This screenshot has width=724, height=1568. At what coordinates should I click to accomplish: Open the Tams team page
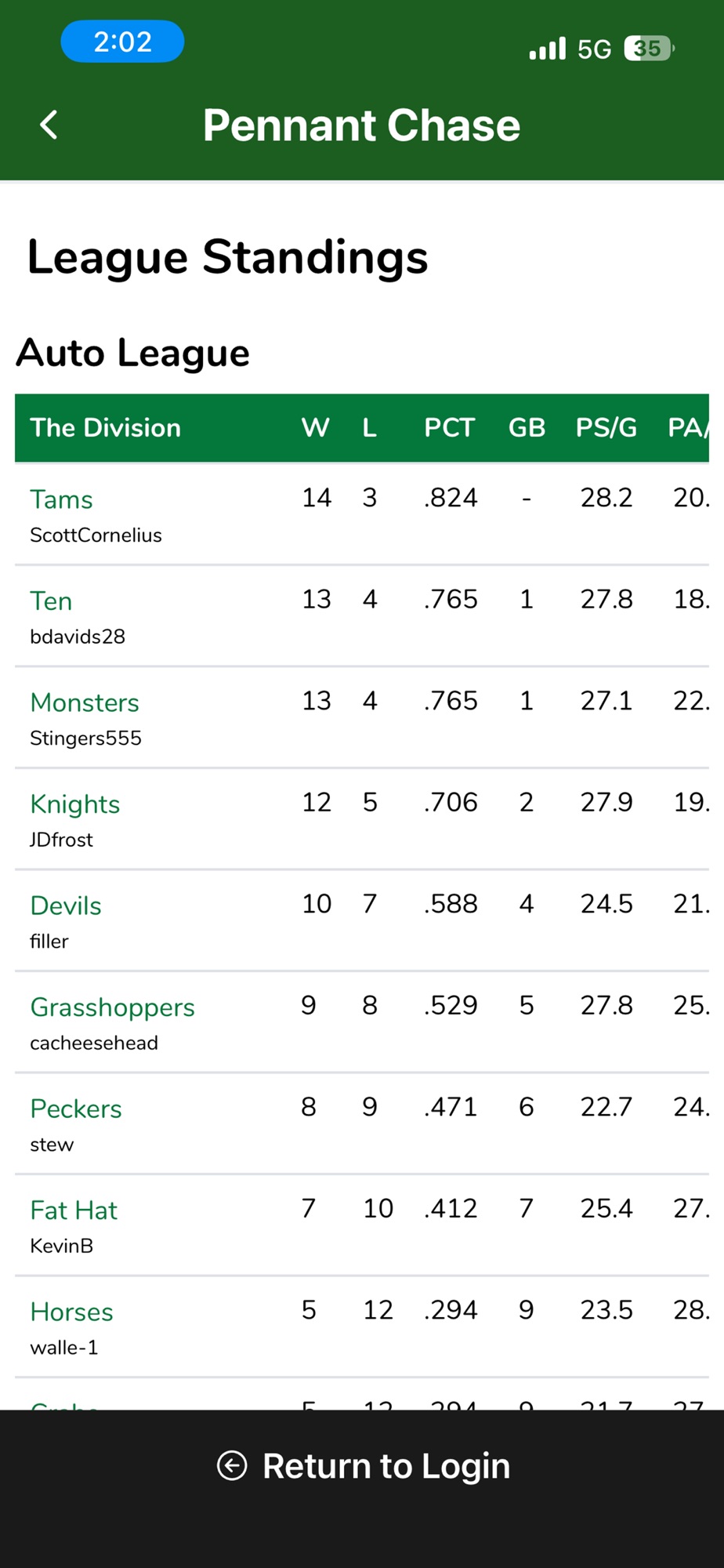(61, 499)
